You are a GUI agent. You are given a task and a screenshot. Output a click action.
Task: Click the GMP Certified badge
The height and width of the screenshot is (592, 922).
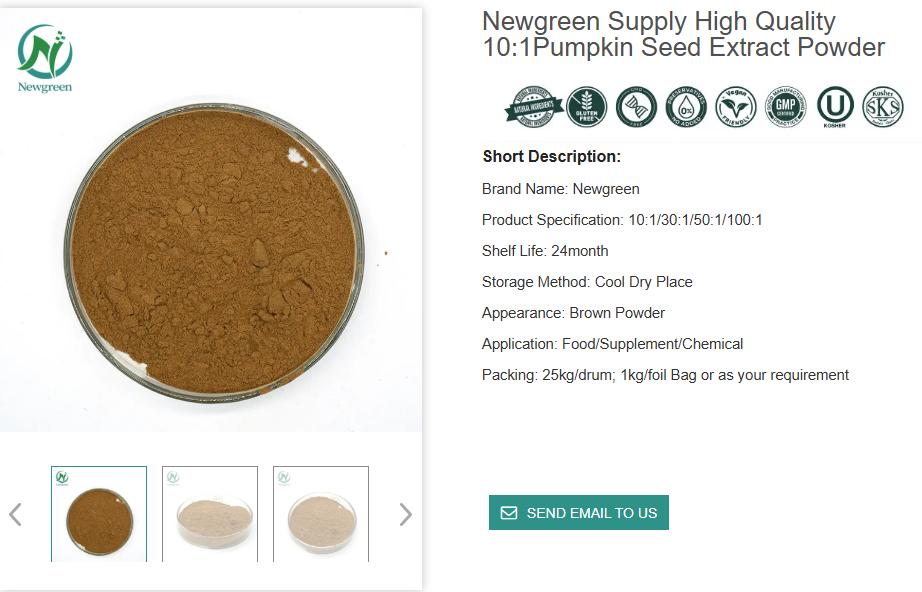click(786, 107)
